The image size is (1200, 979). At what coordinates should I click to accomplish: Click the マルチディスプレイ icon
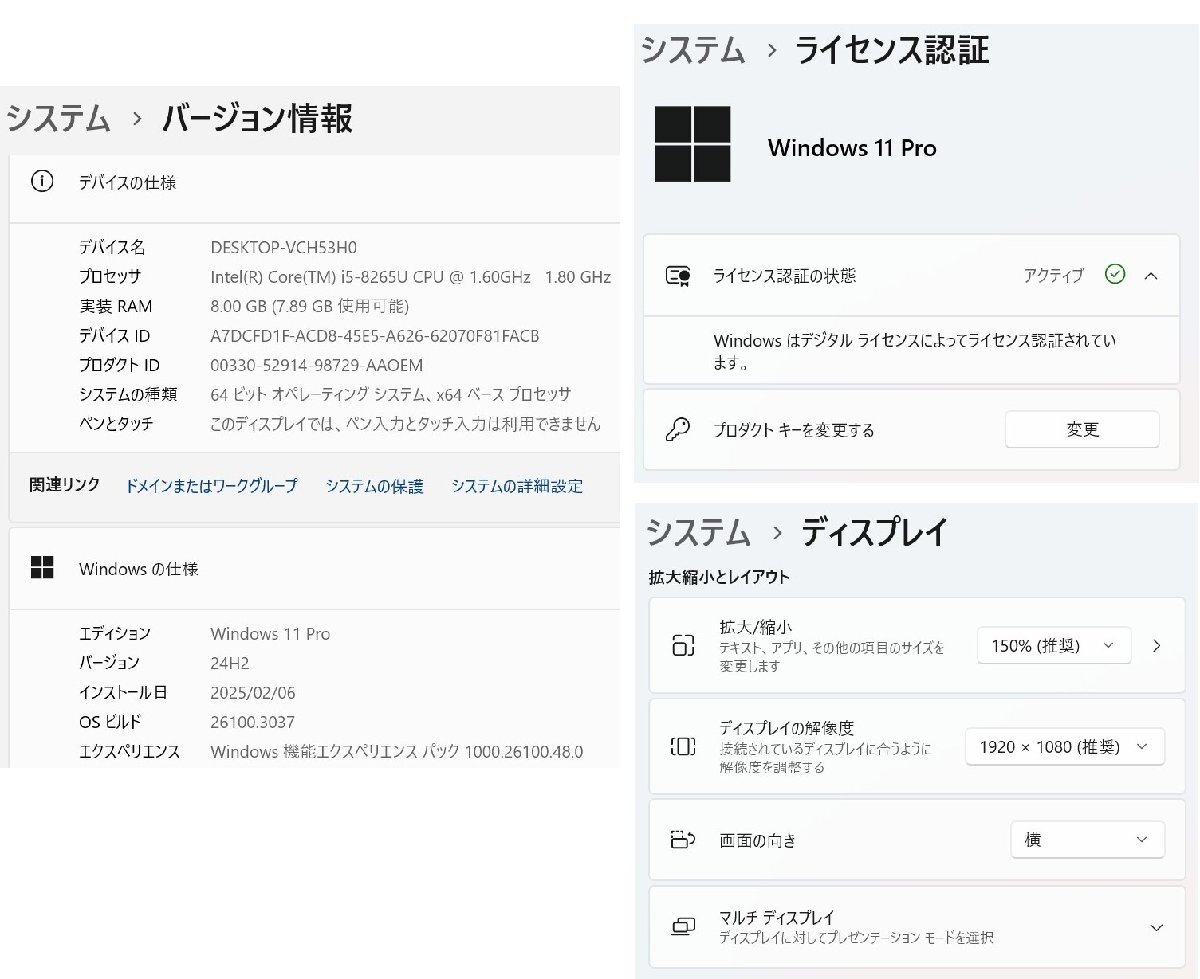coord(684,926)
